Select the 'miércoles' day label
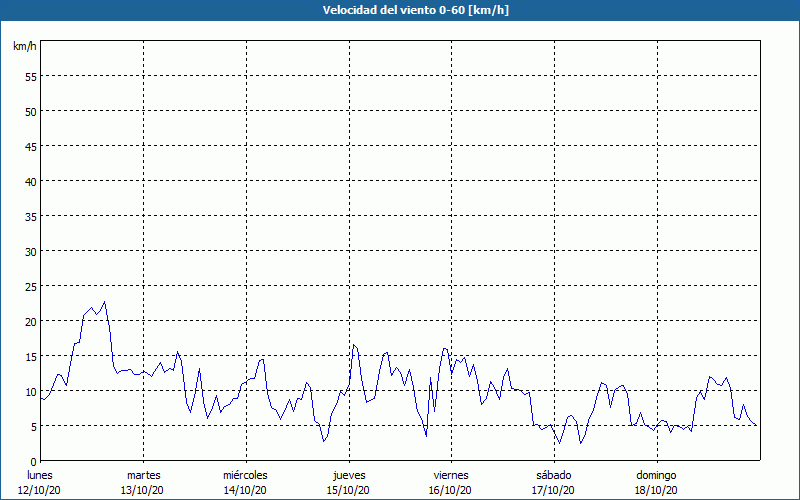This screenshot has width=800, height=500. pyautogui.click(x=245, y=475)
